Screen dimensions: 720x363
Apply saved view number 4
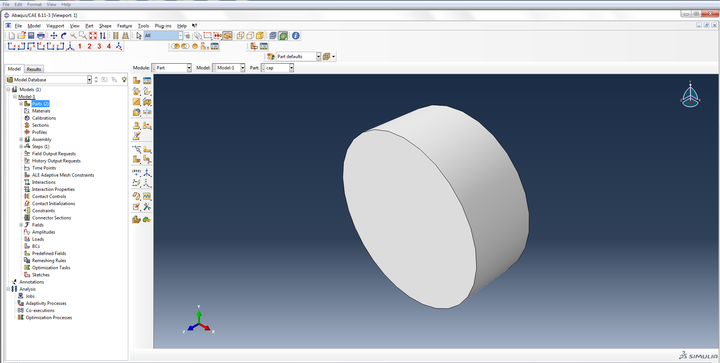pyautogui.click(x=109, y=46)
